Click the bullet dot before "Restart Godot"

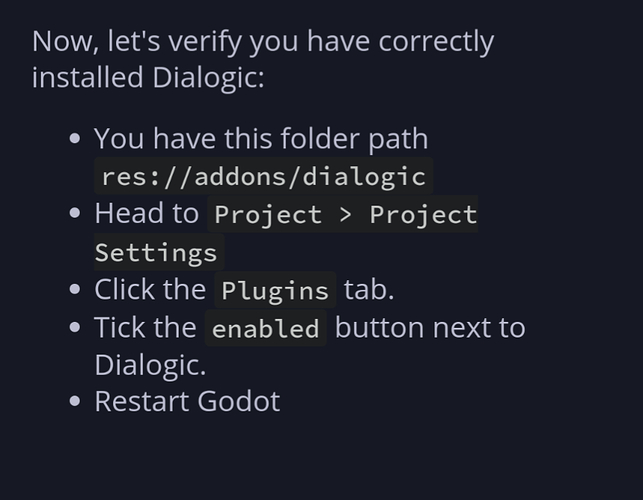tap(75, 403)
